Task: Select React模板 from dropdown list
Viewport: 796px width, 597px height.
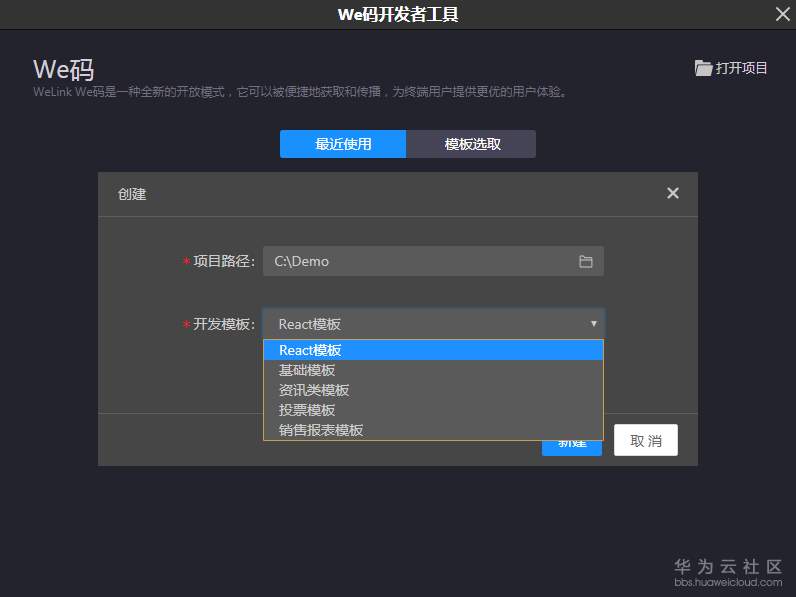Action: pyautogui.click(x=433, y=350)
